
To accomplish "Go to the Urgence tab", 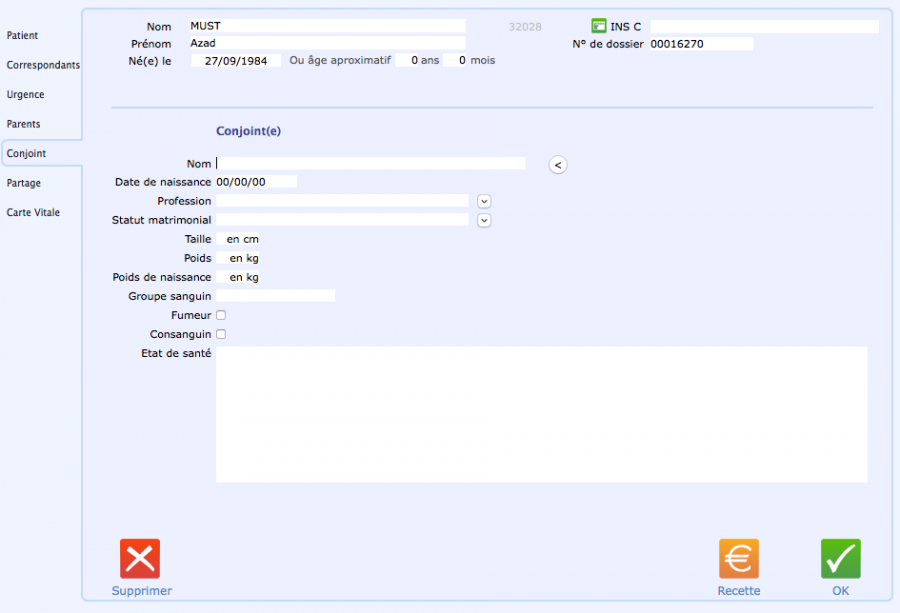I will click(25, 95).
